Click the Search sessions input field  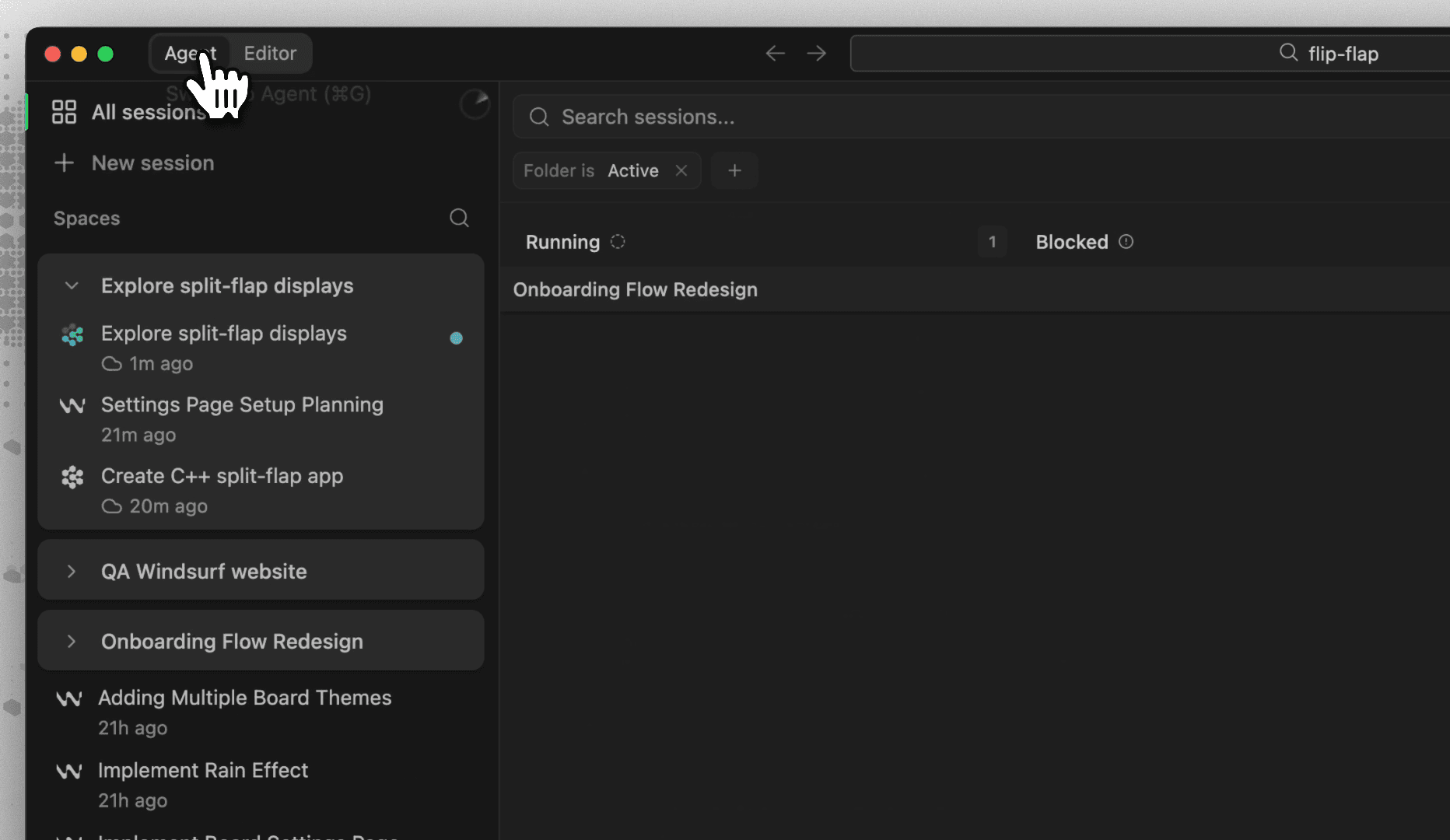point(980,117)
